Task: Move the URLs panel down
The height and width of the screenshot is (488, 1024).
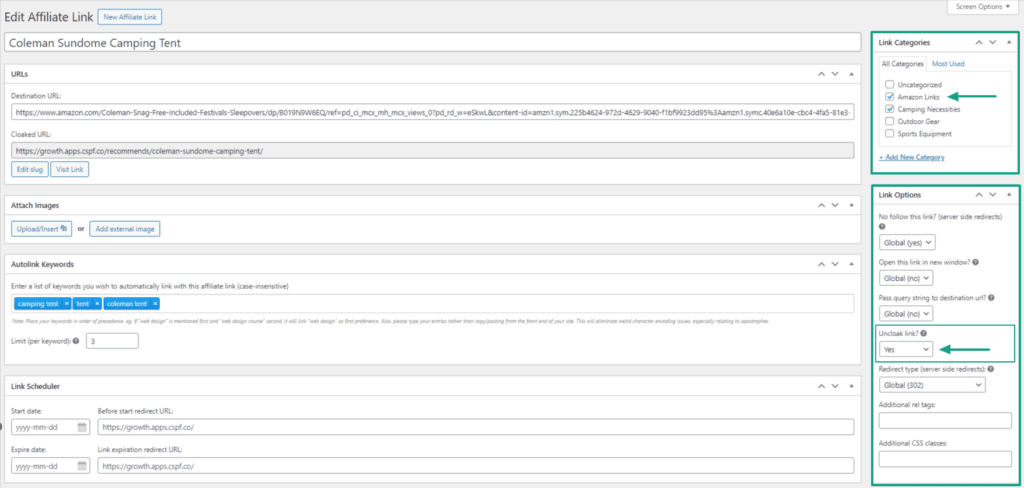Action: coord(835,74)
